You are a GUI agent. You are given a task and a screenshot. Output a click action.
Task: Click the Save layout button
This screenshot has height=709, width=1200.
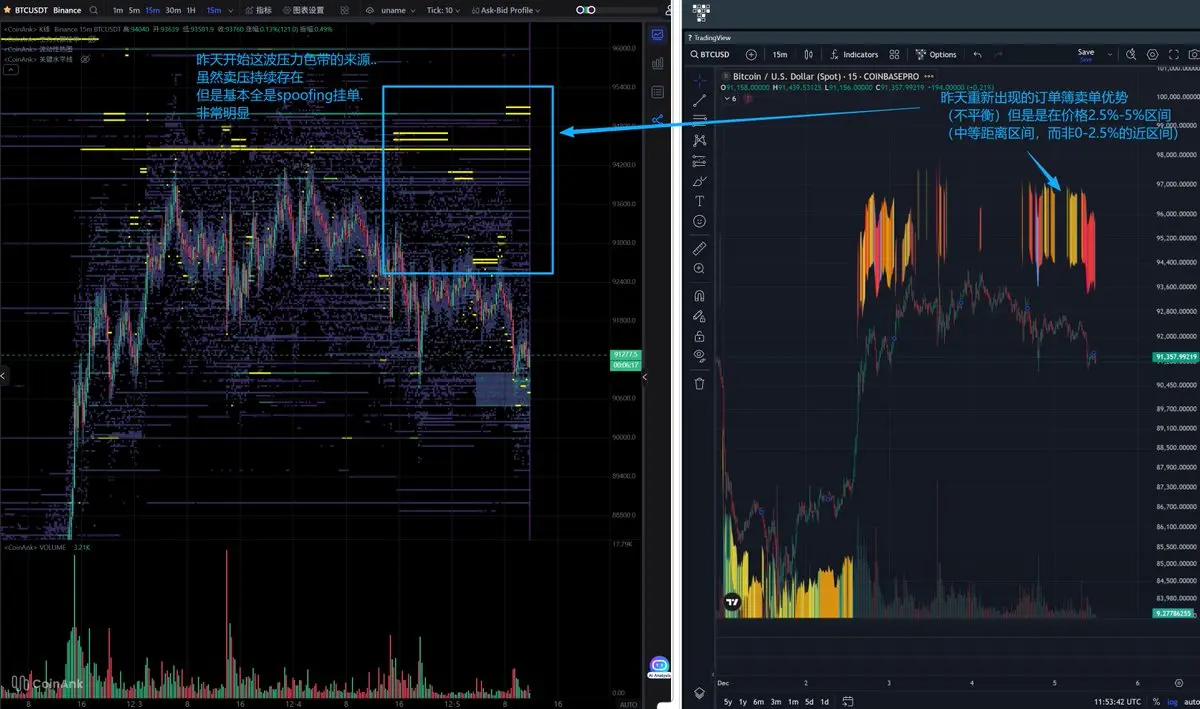tap(1085, 55)
